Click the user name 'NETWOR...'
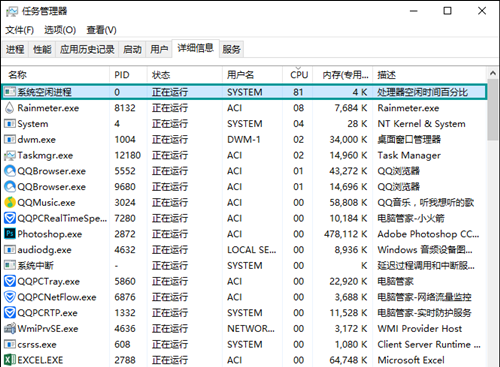Image resolution: width=500 pixels, height=367 pixels. tap(251, 329)
